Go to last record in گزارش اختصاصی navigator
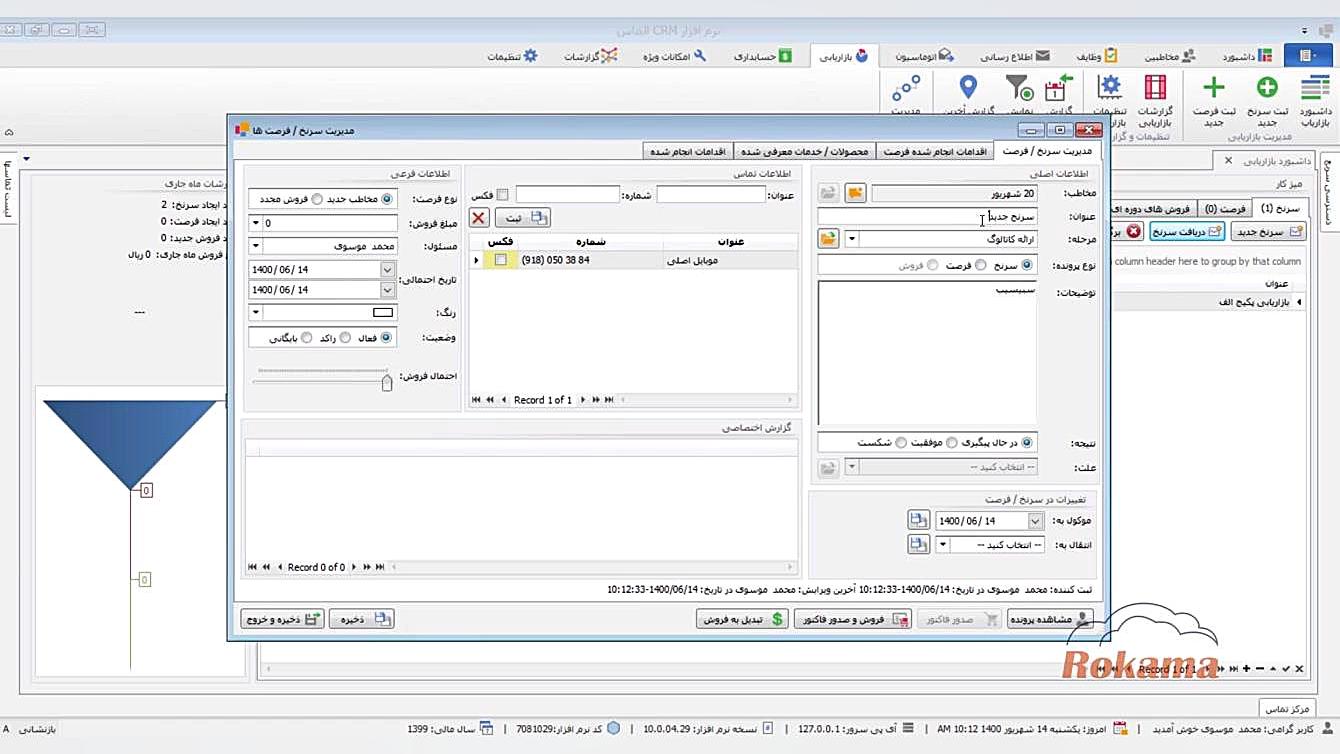 pos(381,567)
